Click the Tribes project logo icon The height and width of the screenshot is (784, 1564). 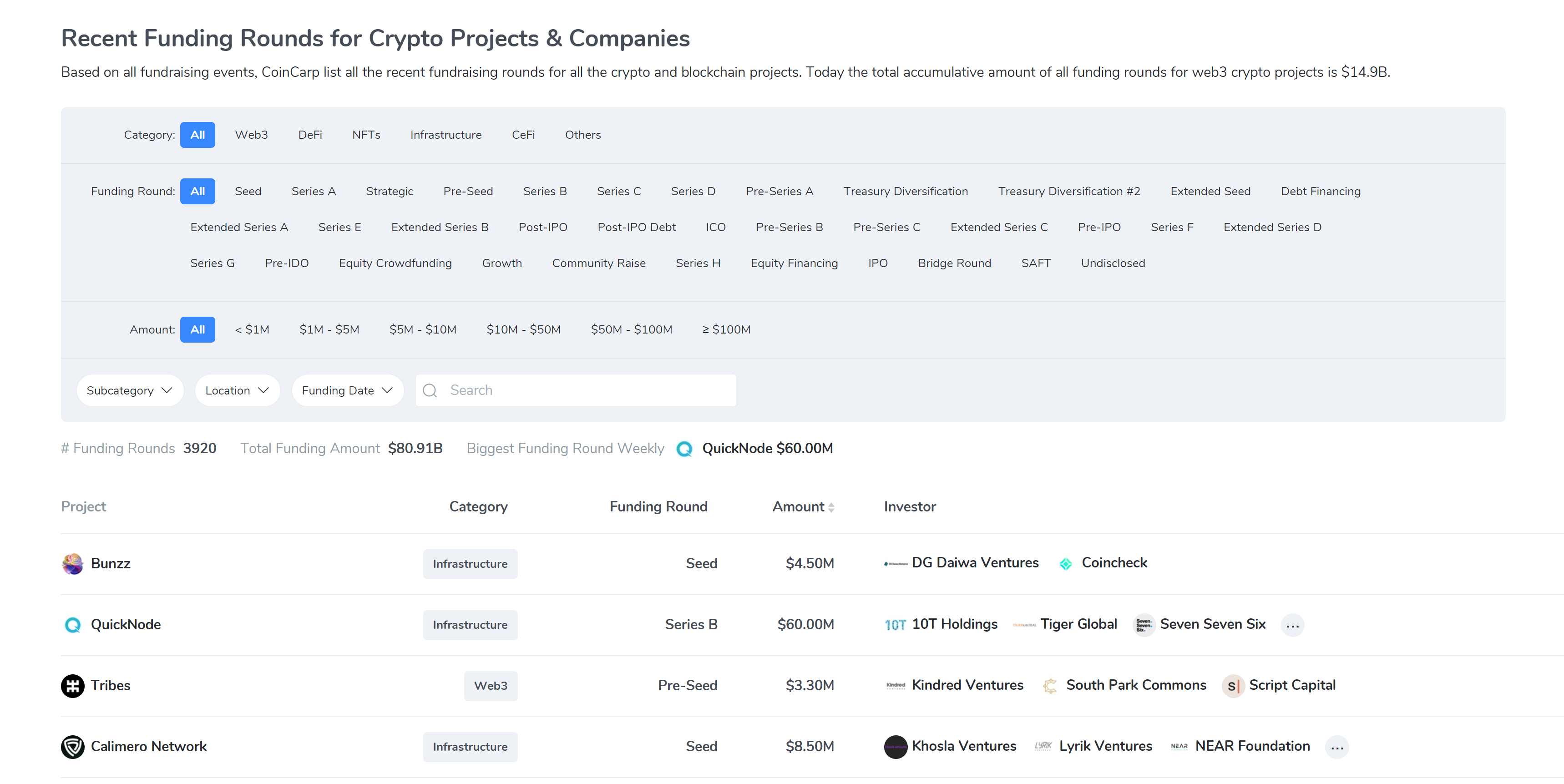point(72,686)
